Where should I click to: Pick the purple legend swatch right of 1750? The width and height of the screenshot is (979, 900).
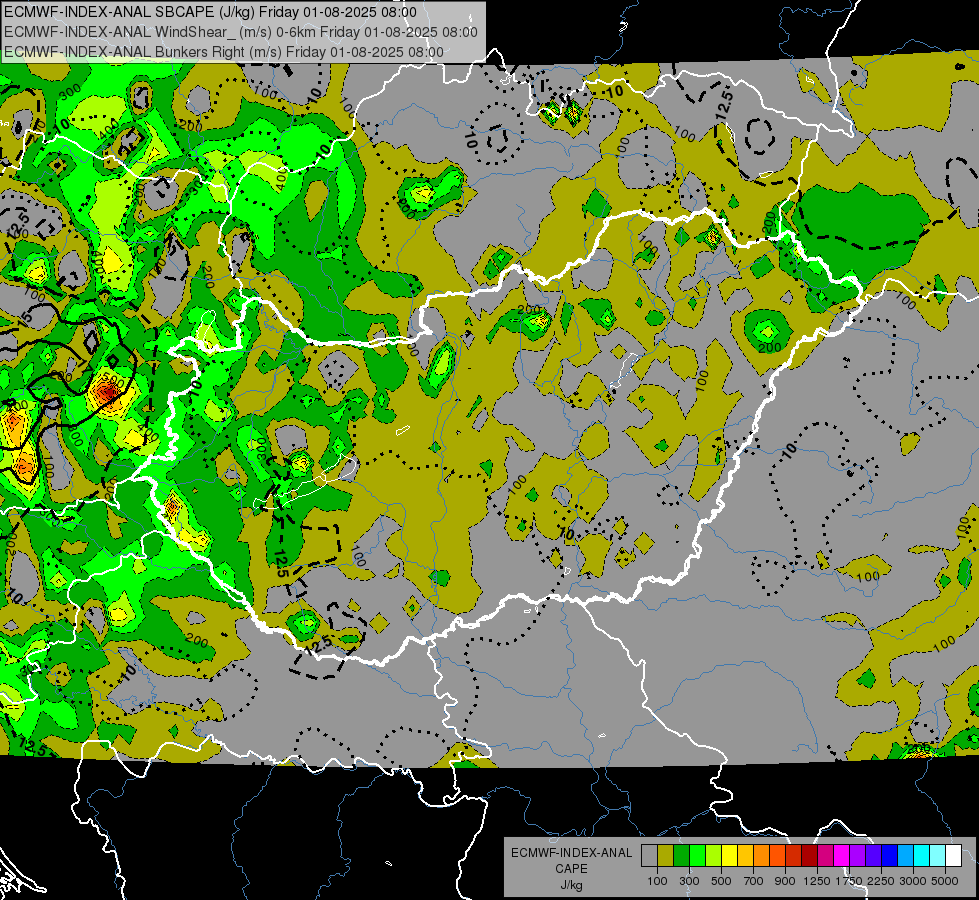tap(857, 856)
